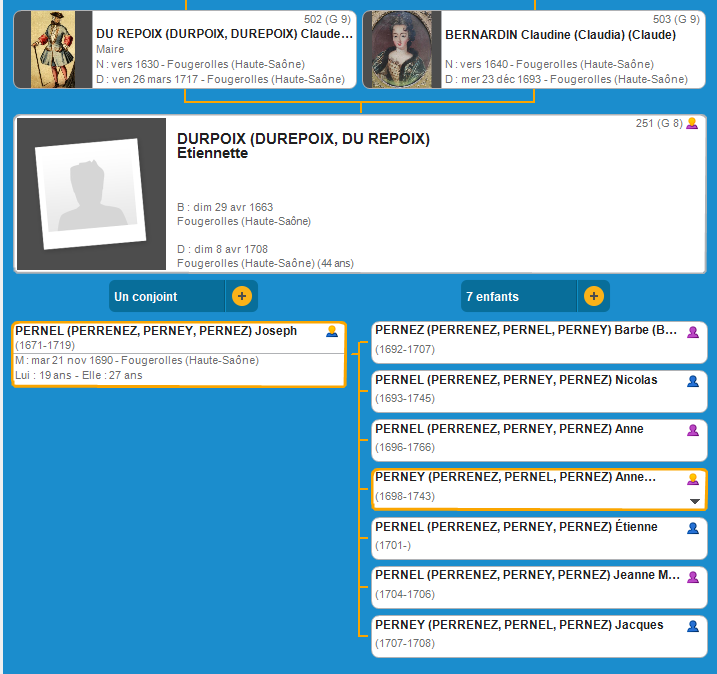The image size is (717, 674).
Task: Click Barbe Pernez's purple person icon
Action: point(692,332)
